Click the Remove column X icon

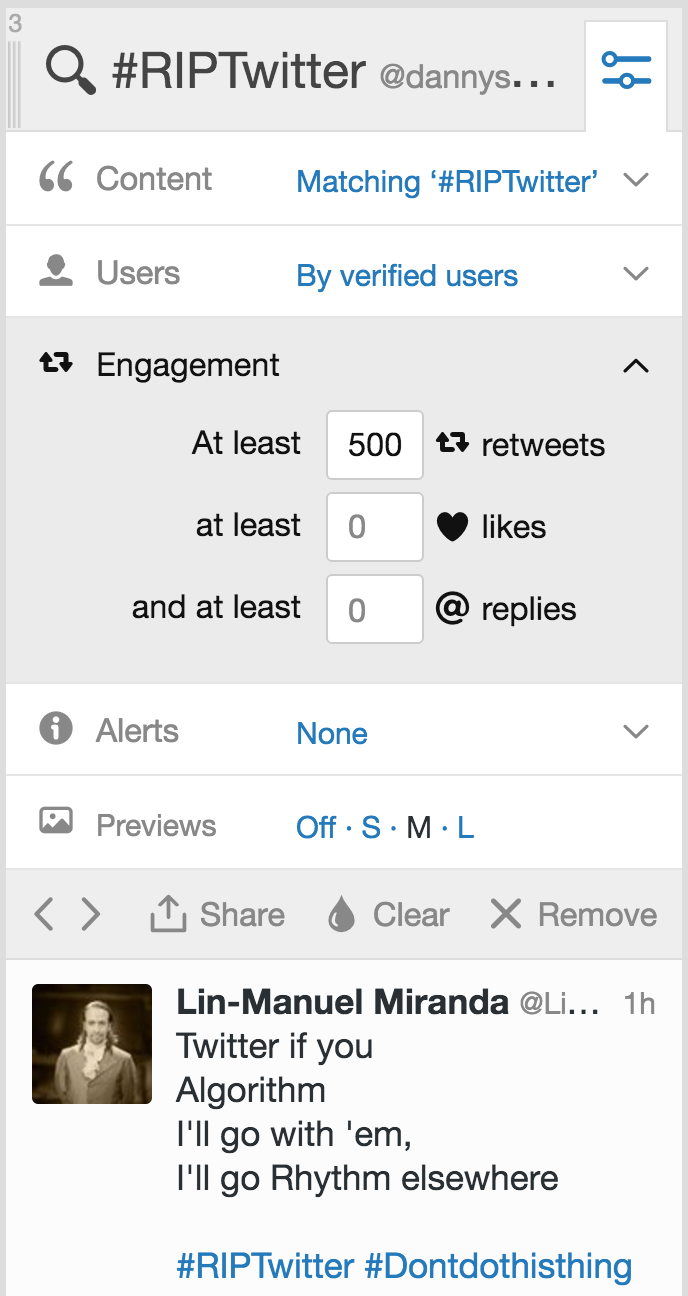tap(506, 914)
